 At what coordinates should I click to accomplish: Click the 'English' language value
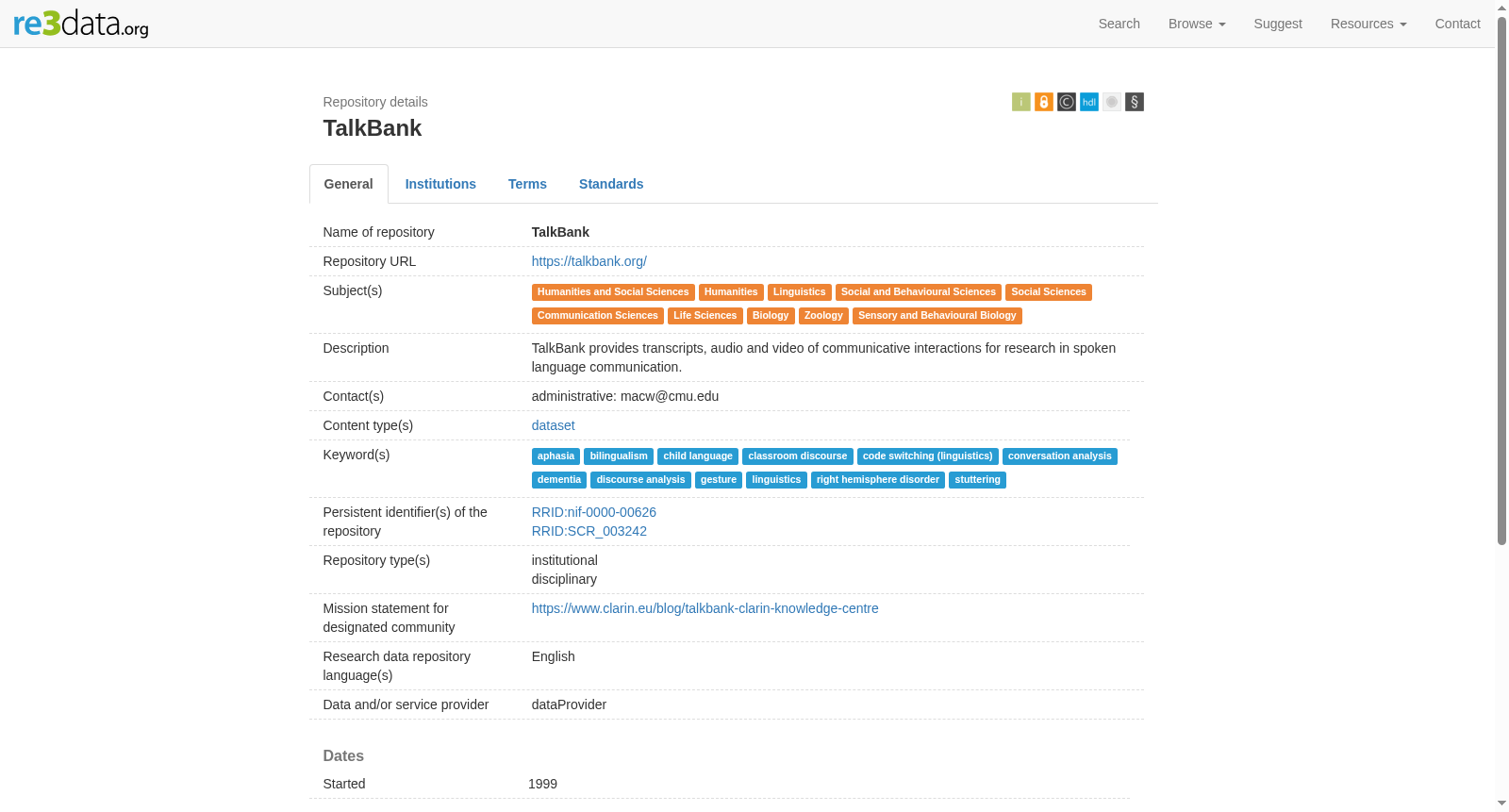tap(554, 656)
